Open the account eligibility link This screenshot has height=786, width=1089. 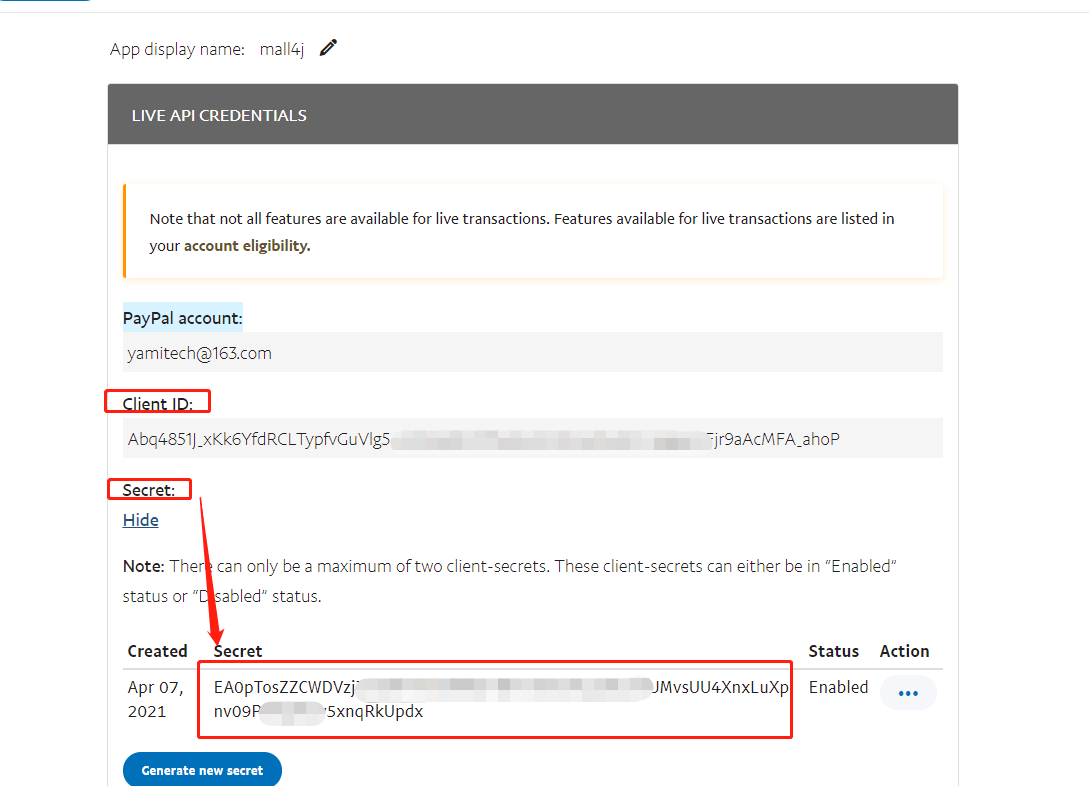[x=247, y=246]
